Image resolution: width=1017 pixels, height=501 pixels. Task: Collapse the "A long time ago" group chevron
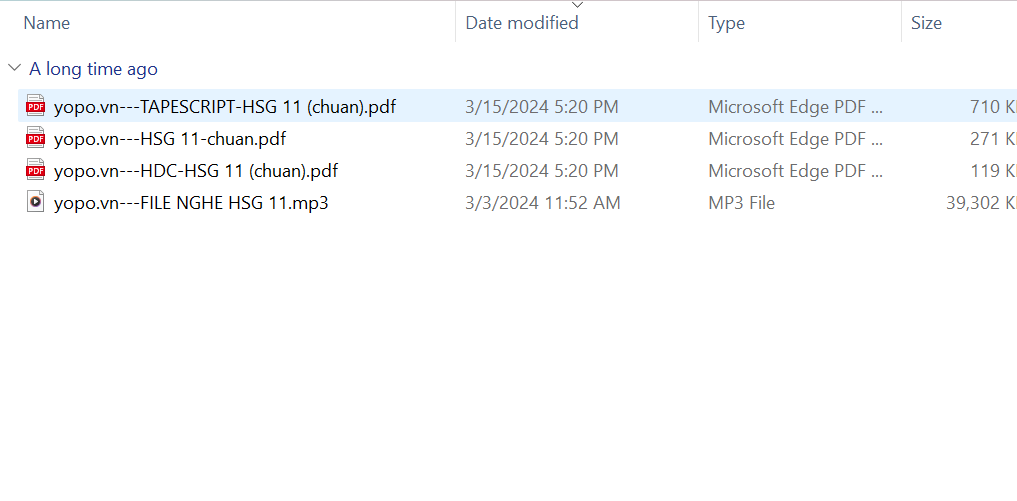[14, 68]
